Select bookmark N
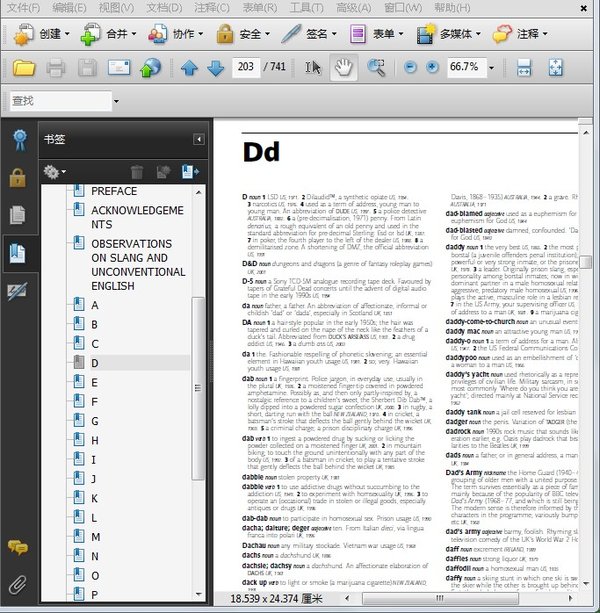600x613 pixels. pyautogui.click(x=95, y=556)
